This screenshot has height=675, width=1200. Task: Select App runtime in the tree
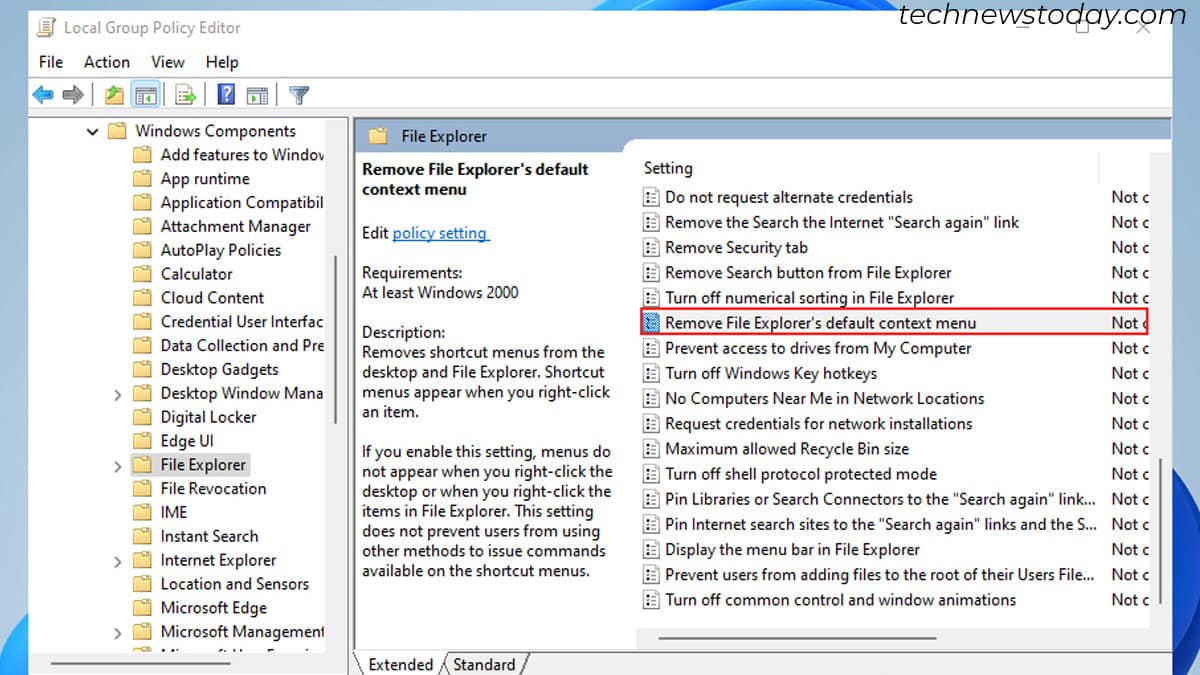(x=205, y=179)
